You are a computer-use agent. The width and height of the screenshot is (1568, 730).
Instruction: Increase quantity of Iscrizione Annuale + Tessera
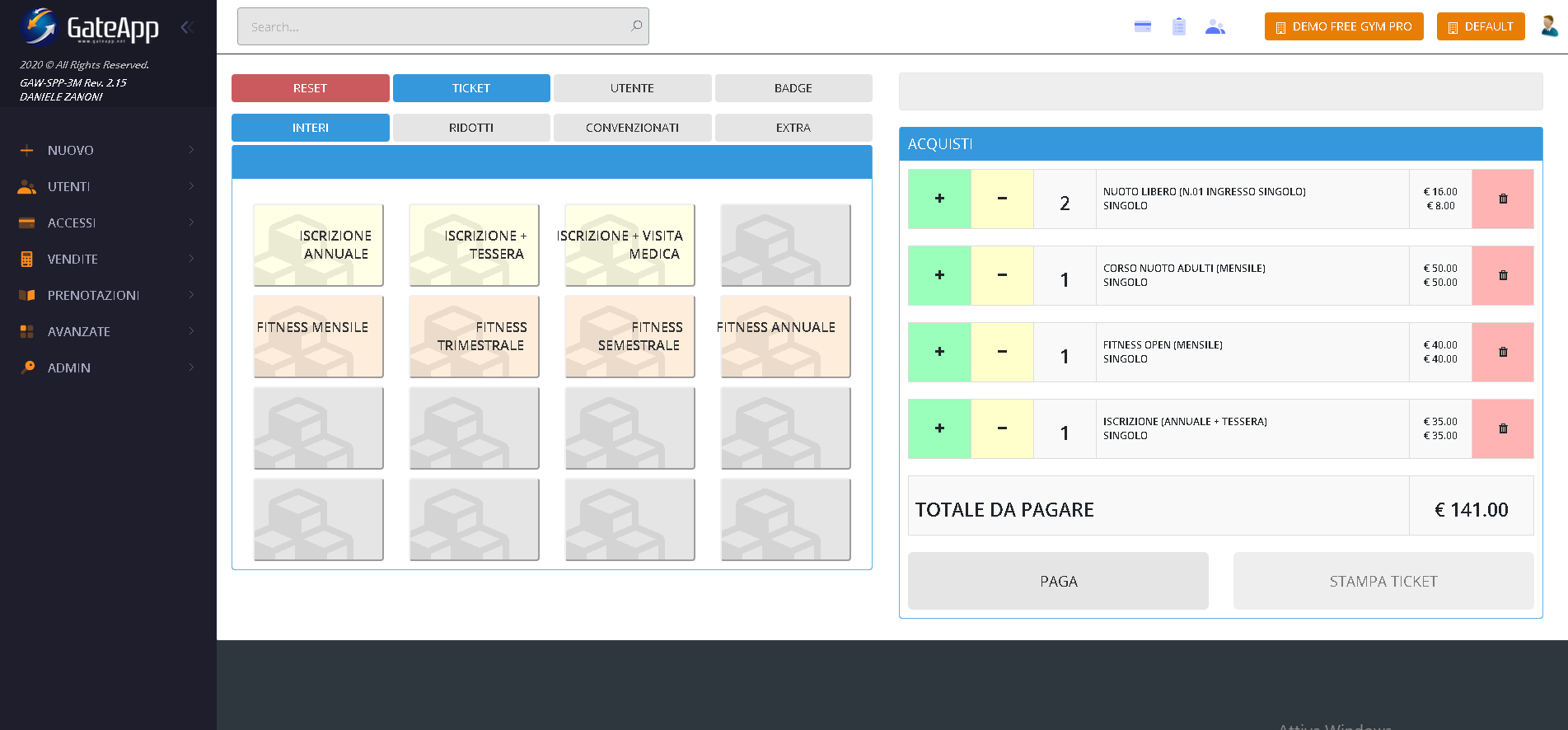[939, 428]
